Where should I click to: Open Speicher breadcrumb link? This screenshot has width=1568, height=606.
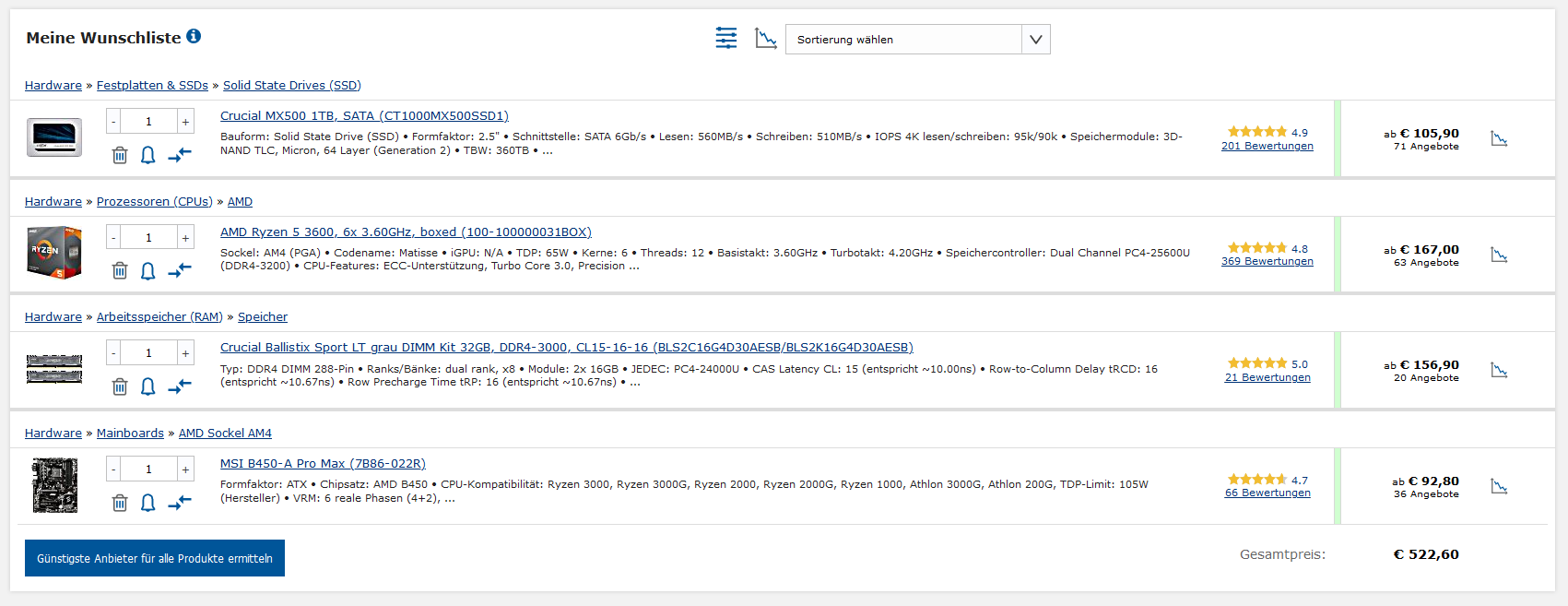[x=263, y=317]
